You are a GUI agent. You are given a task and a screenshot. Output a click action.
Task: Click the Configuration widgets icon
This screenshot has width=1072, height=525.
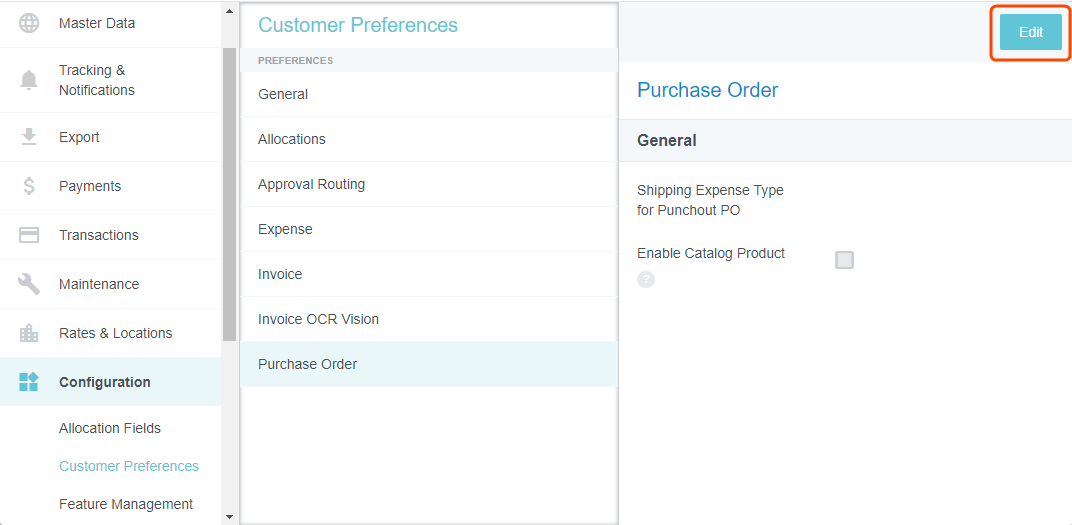pos(29,382)
